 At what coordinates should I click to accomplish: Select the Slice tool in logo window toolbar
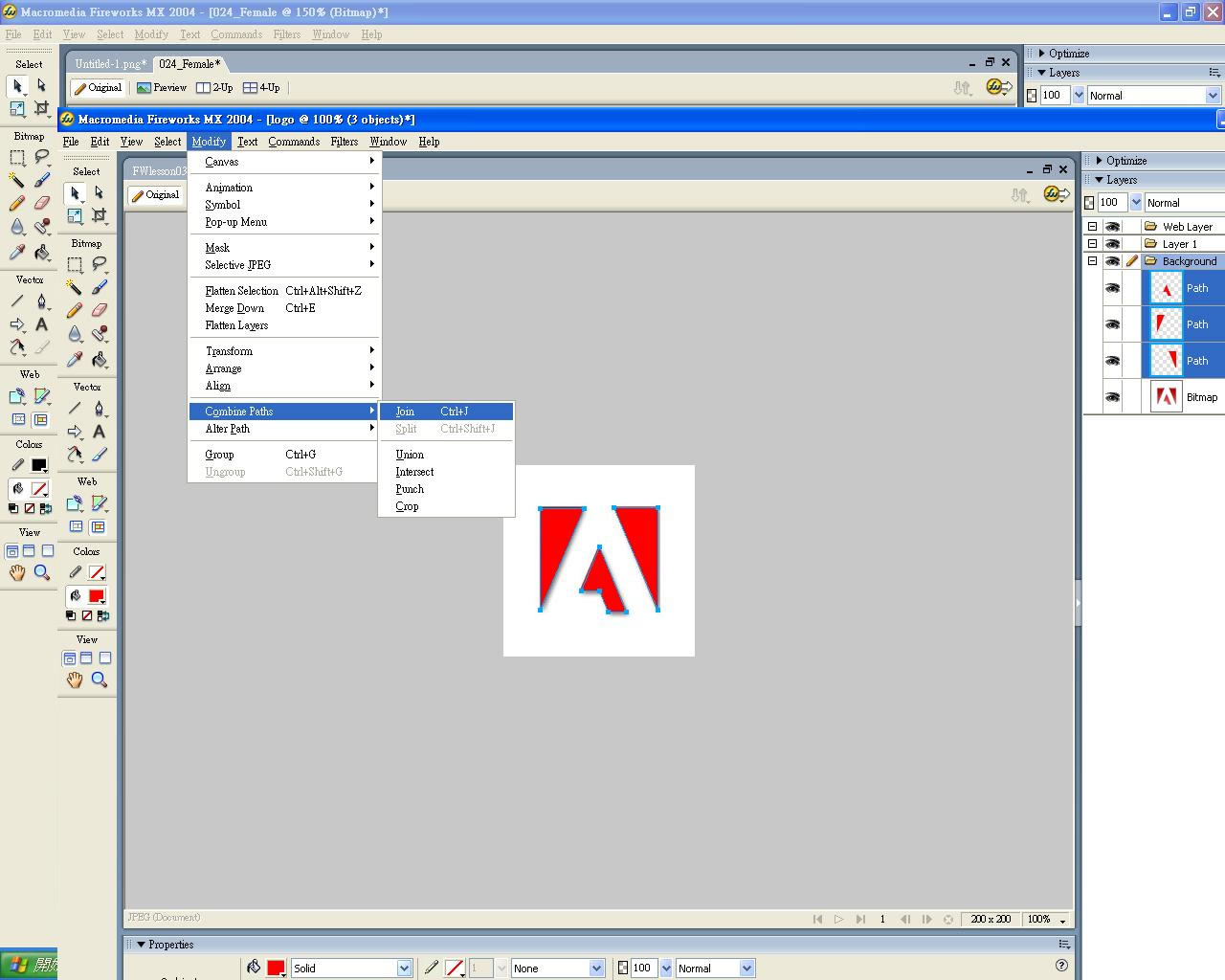[x=99, y=503]
